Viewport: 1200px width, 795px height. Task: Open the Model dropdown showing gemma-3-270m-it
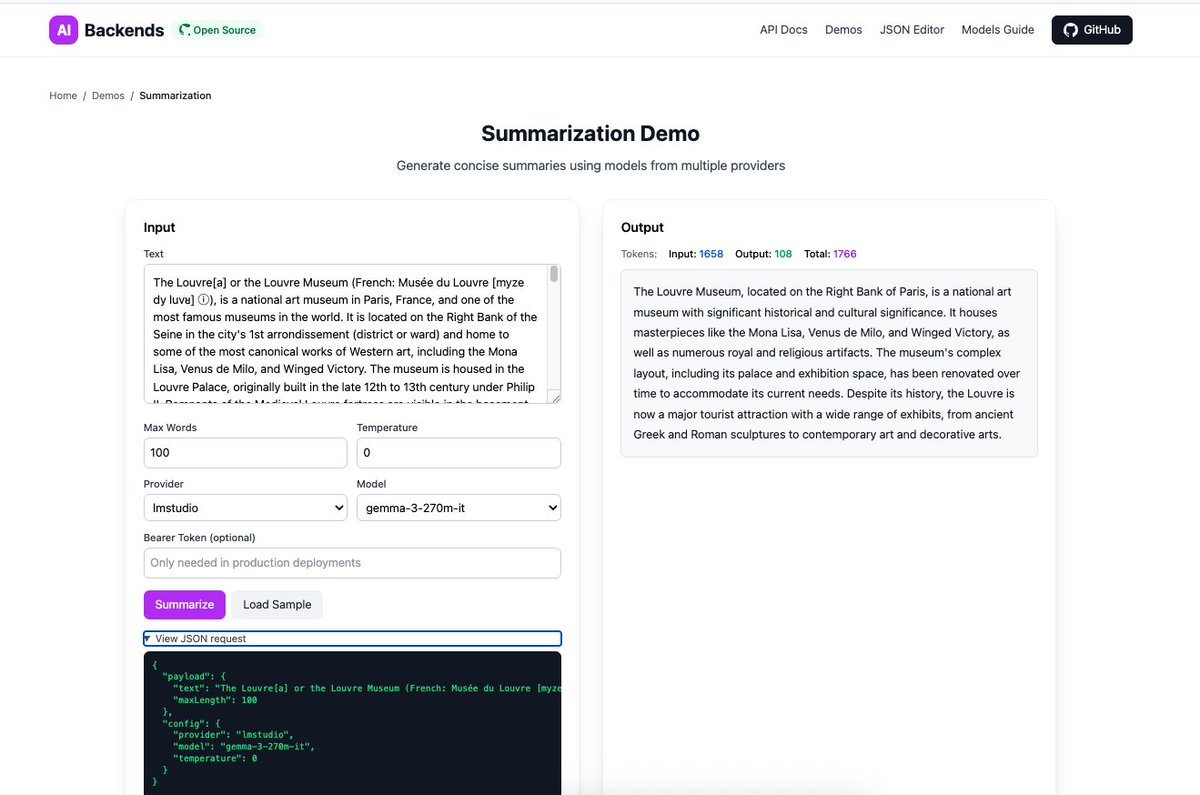pyautogui.click(x=459, y=508)
